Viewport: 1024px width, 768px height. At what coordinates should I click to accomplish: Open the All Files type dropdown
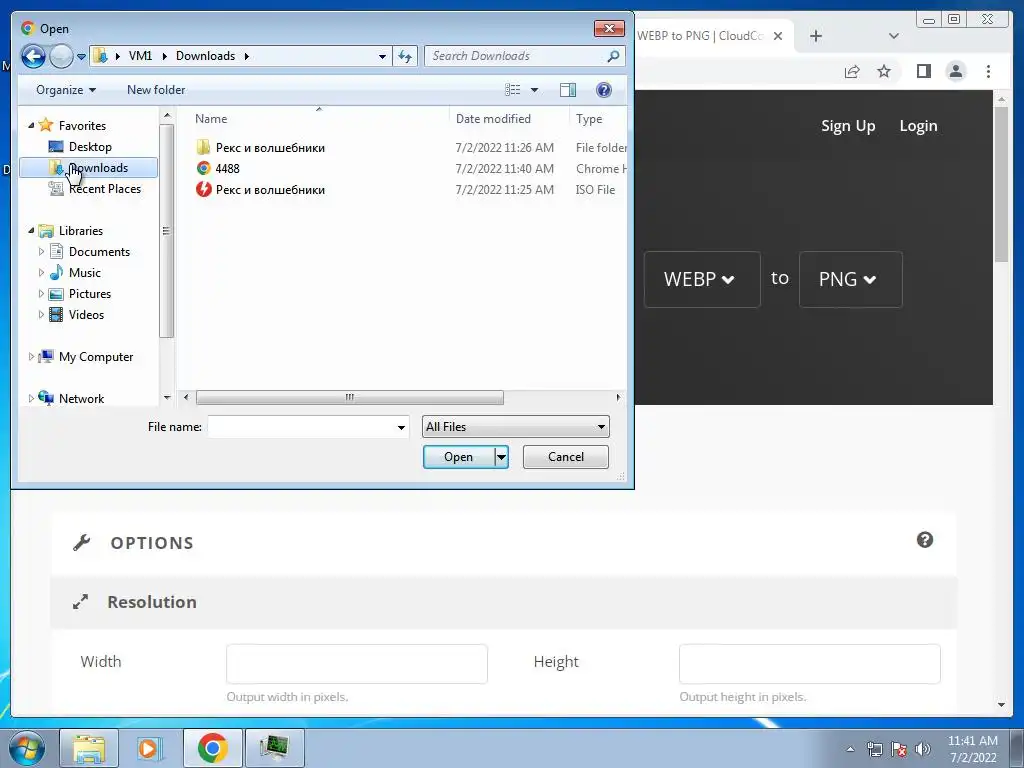click(515, 427)
